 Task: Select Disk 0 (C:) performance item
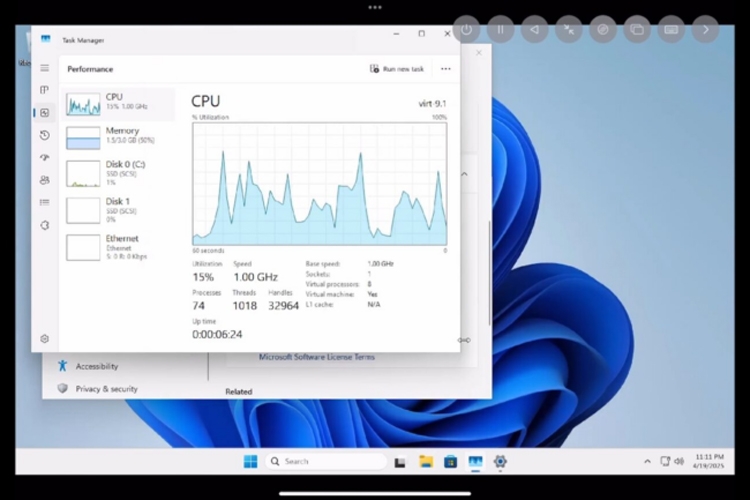(x=118, y=173)
